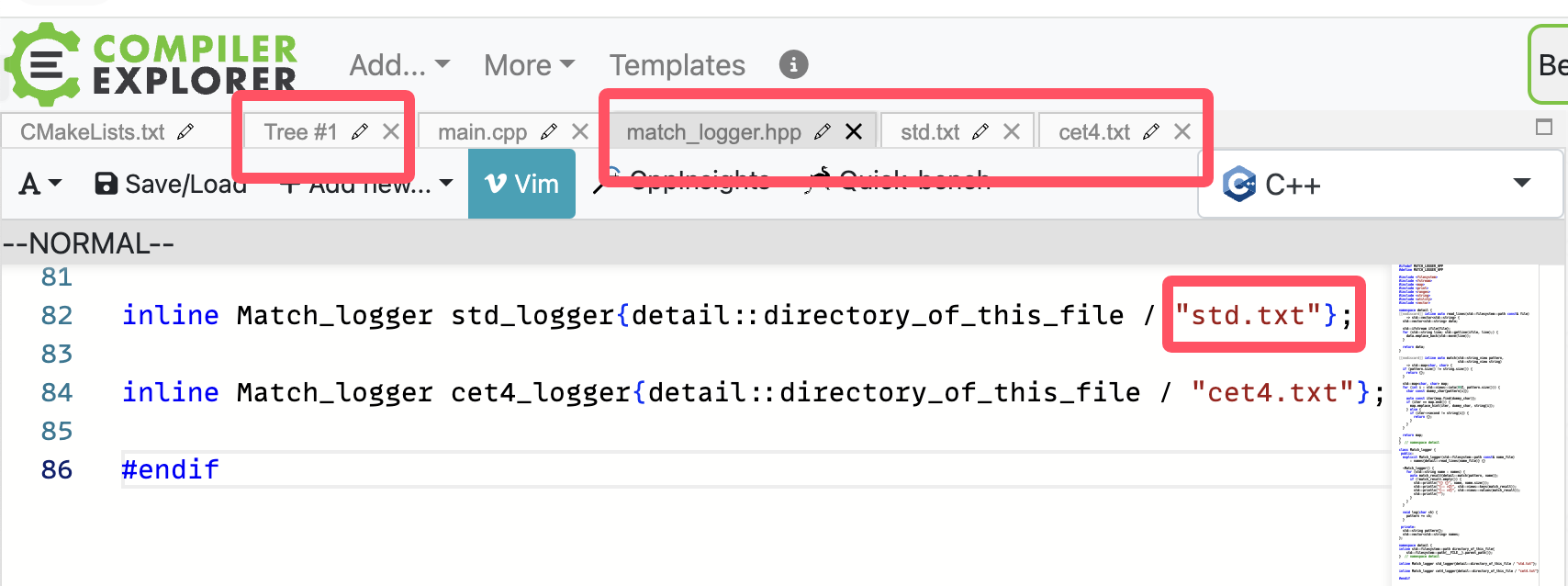The height and width of the screenshot is (586, 1568).
Task: Rename CMakeLists.txt tab using its pencil icon
Action: (x=185, y=132)
